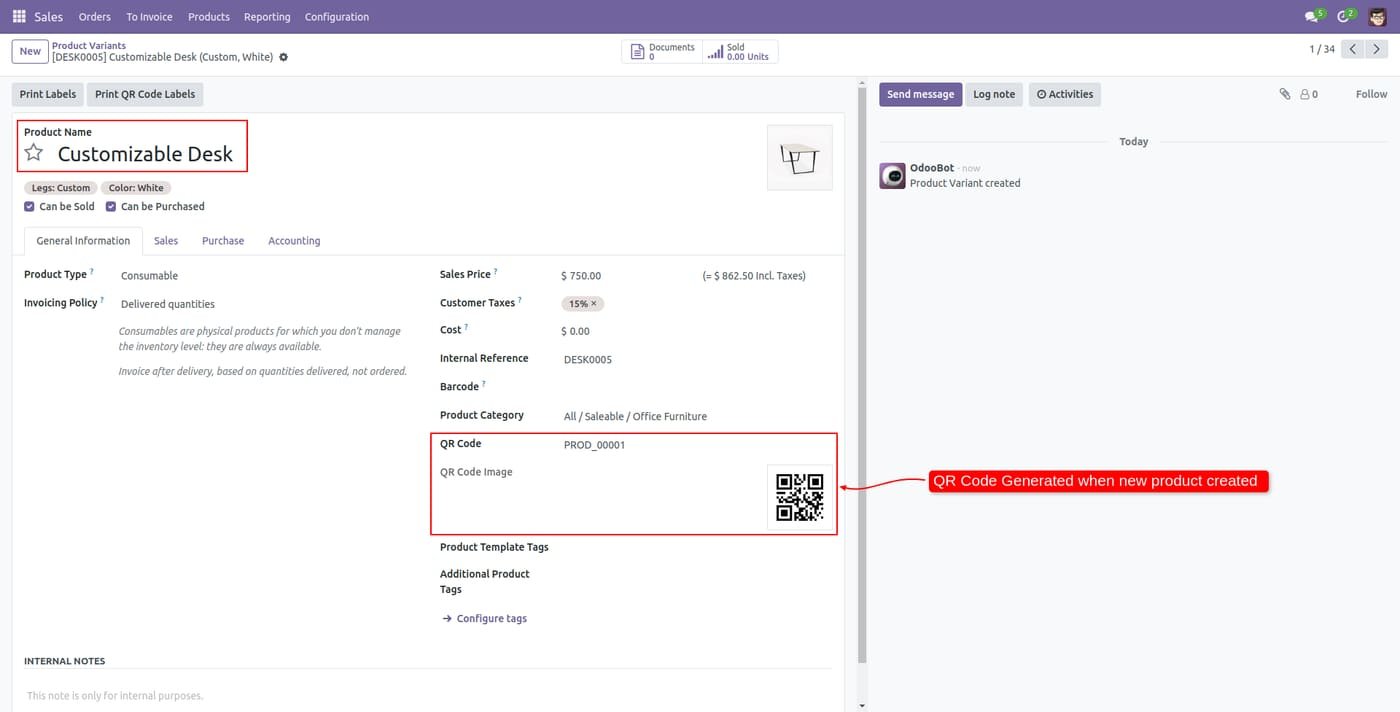Click the paperclip attachments icon
Image resolution: width=1400 pixels, height=712 pixels.
coord(1285,94)
